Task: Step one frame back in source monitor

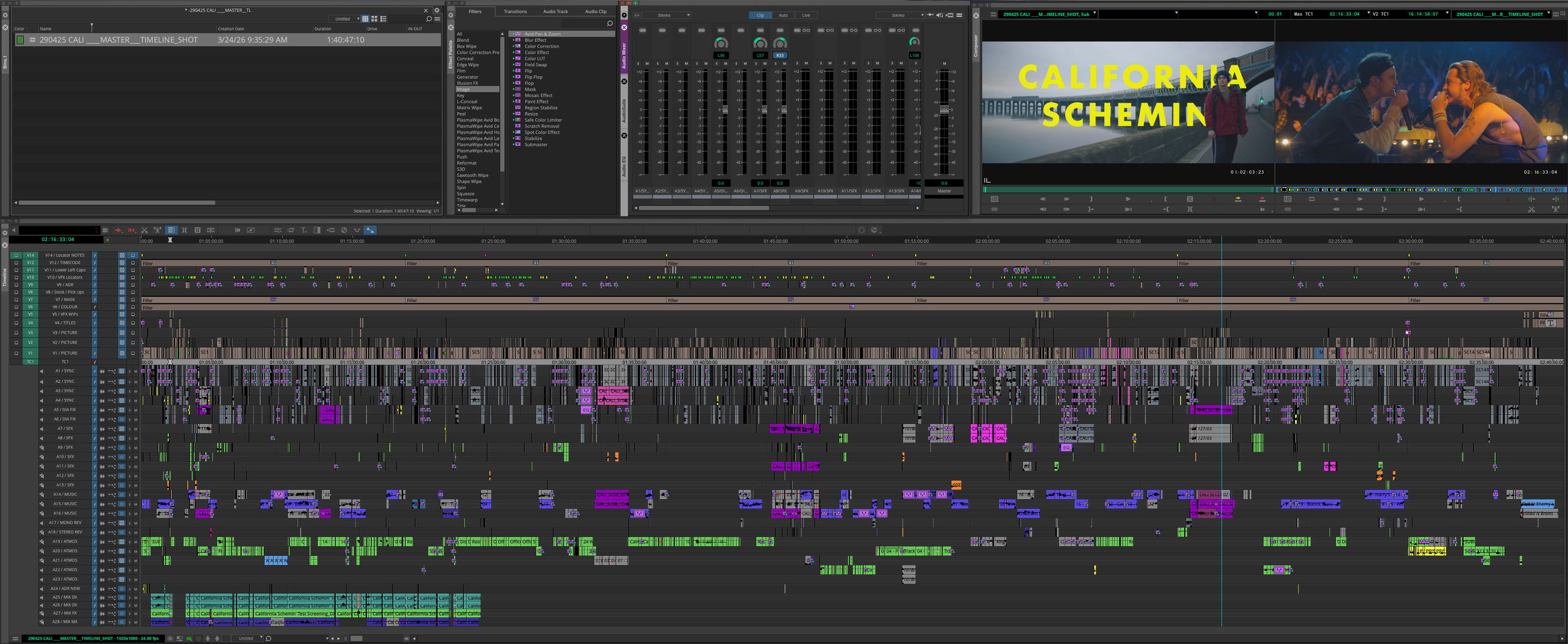Action: (1042, 199)
